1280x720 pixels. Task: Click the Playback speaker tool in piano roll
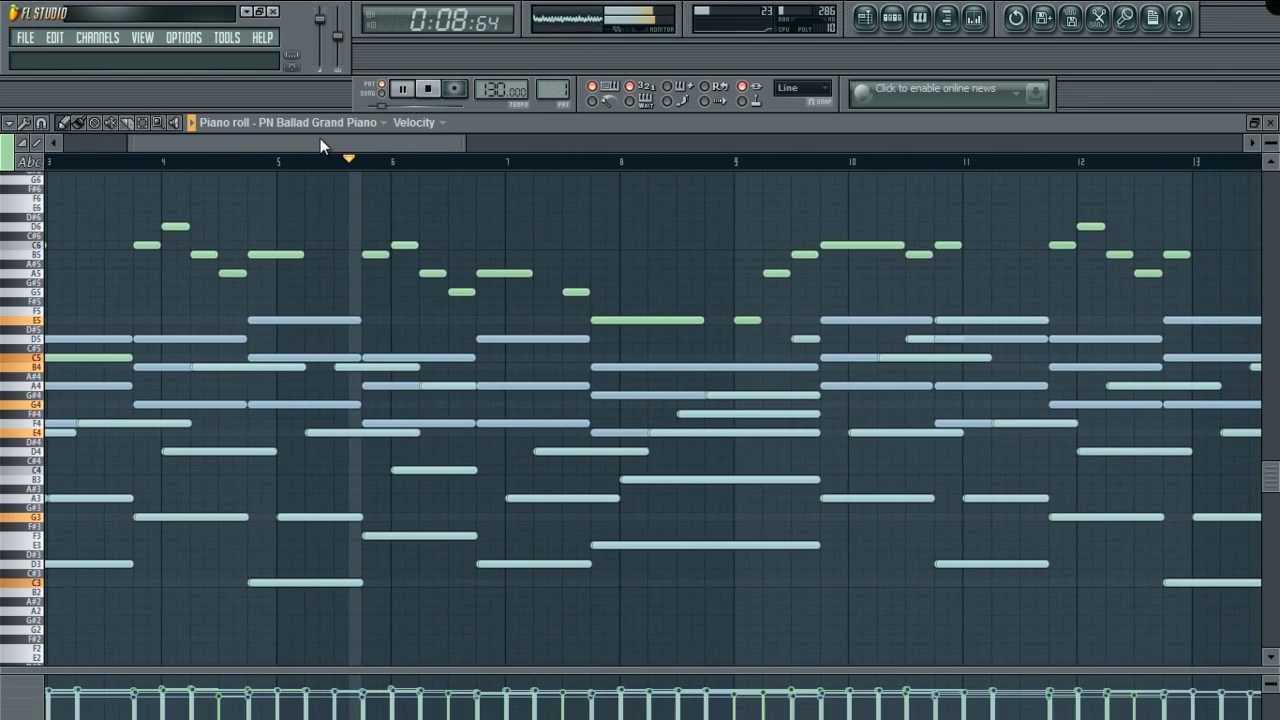(174, 123)
